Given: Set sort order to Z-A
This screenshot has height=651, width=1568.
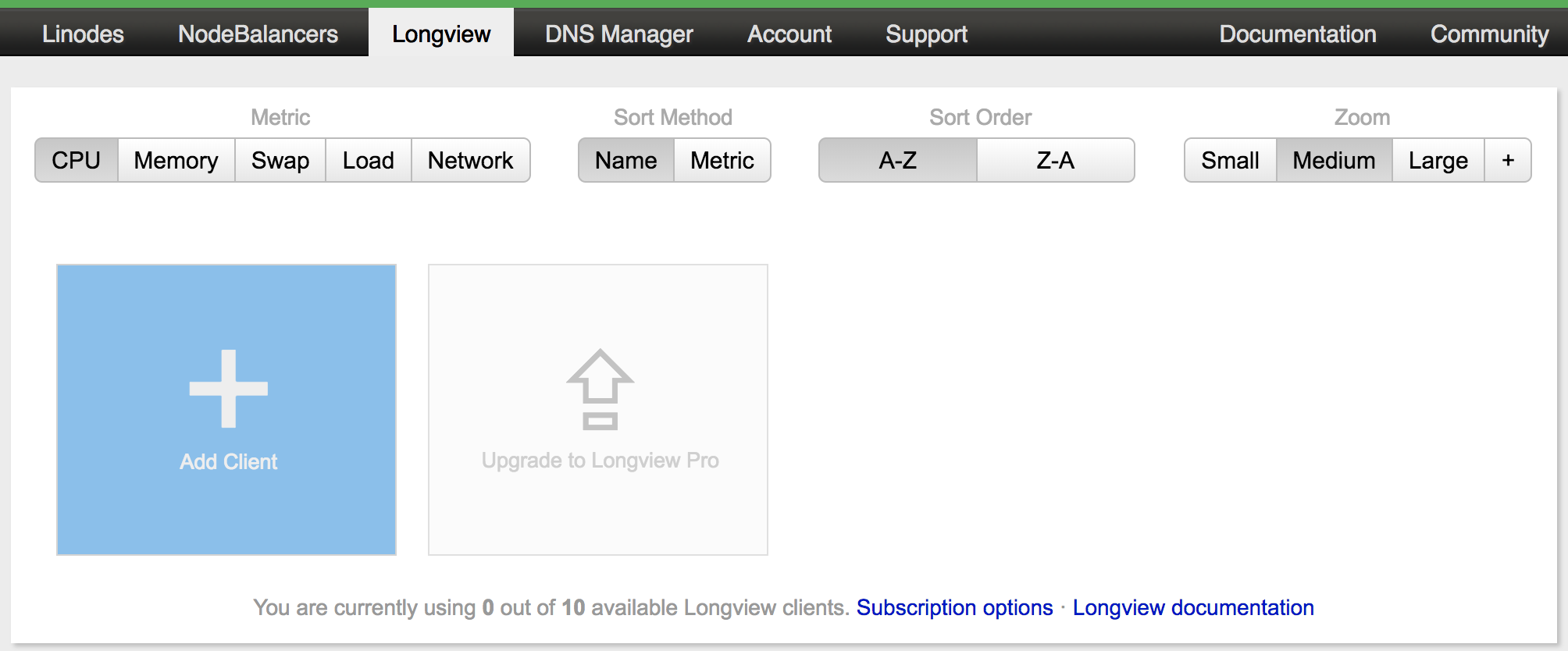Looking at the screenshot, I should click(1055, 160).
